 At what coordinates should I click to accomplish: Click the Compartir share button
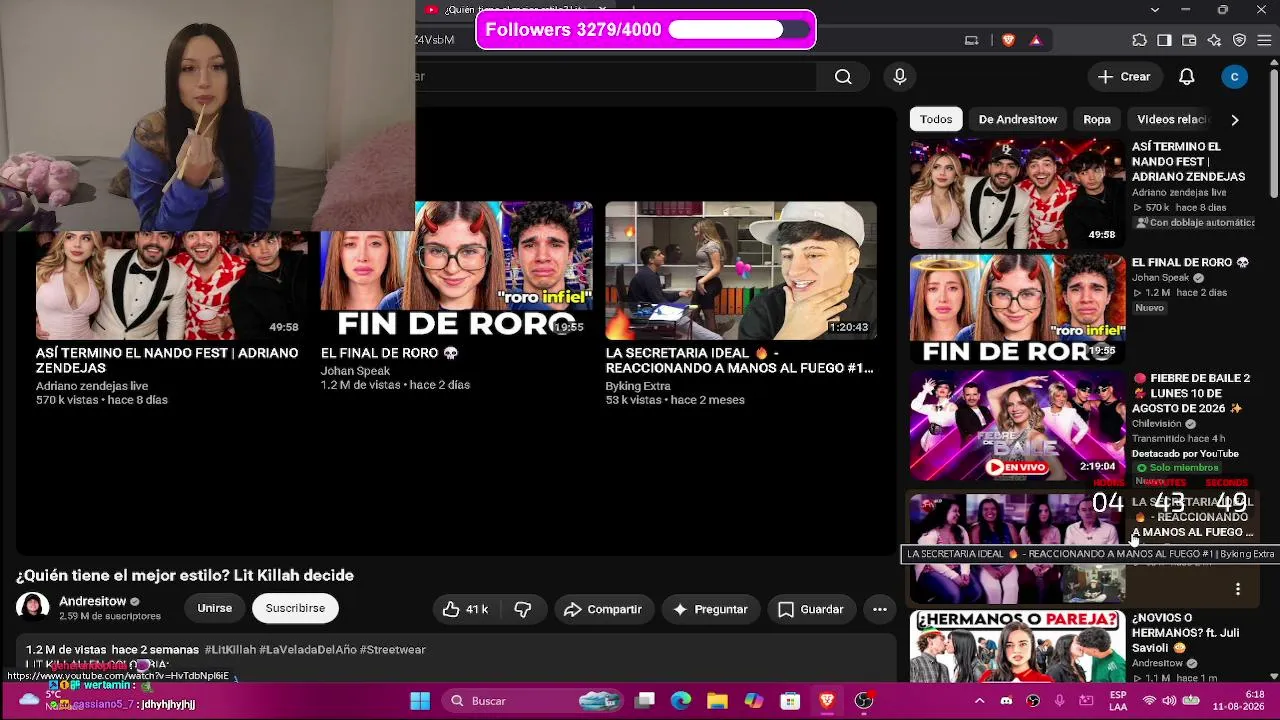[602, 609]
